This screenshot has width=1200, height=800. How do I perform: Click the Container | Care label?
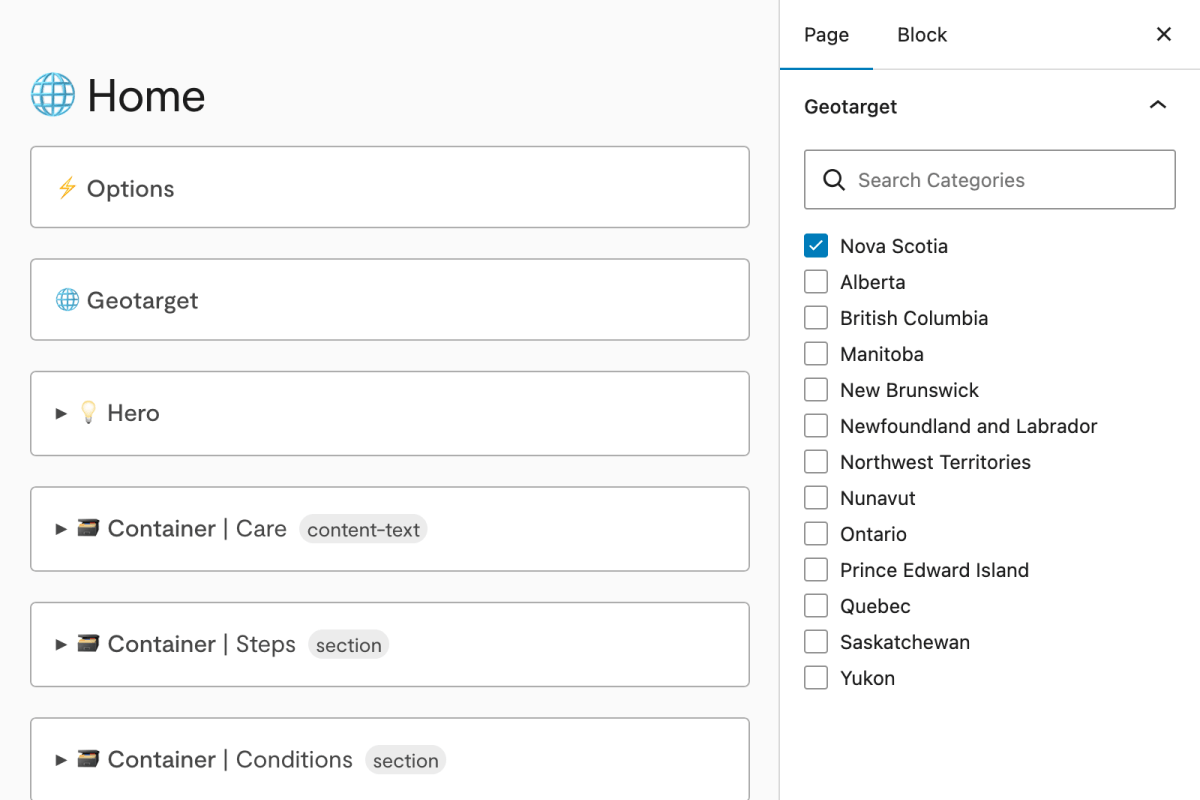tap(197, 529)
